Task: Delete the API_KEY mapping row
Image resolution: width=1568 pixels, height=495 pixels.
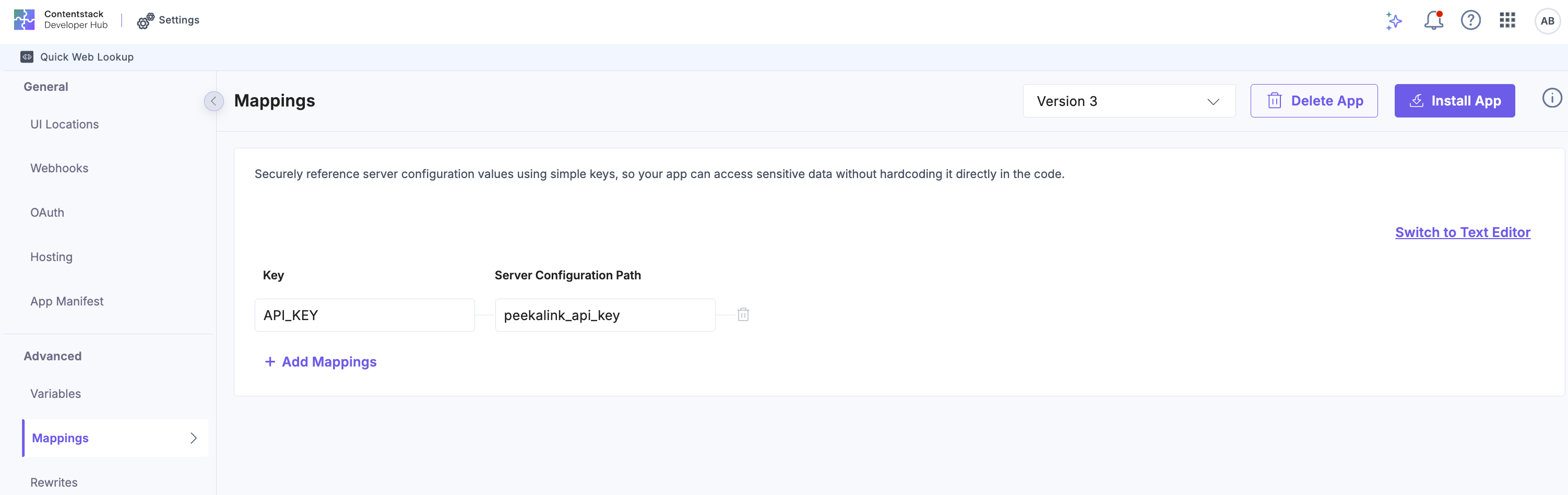Action: (743, 315)
